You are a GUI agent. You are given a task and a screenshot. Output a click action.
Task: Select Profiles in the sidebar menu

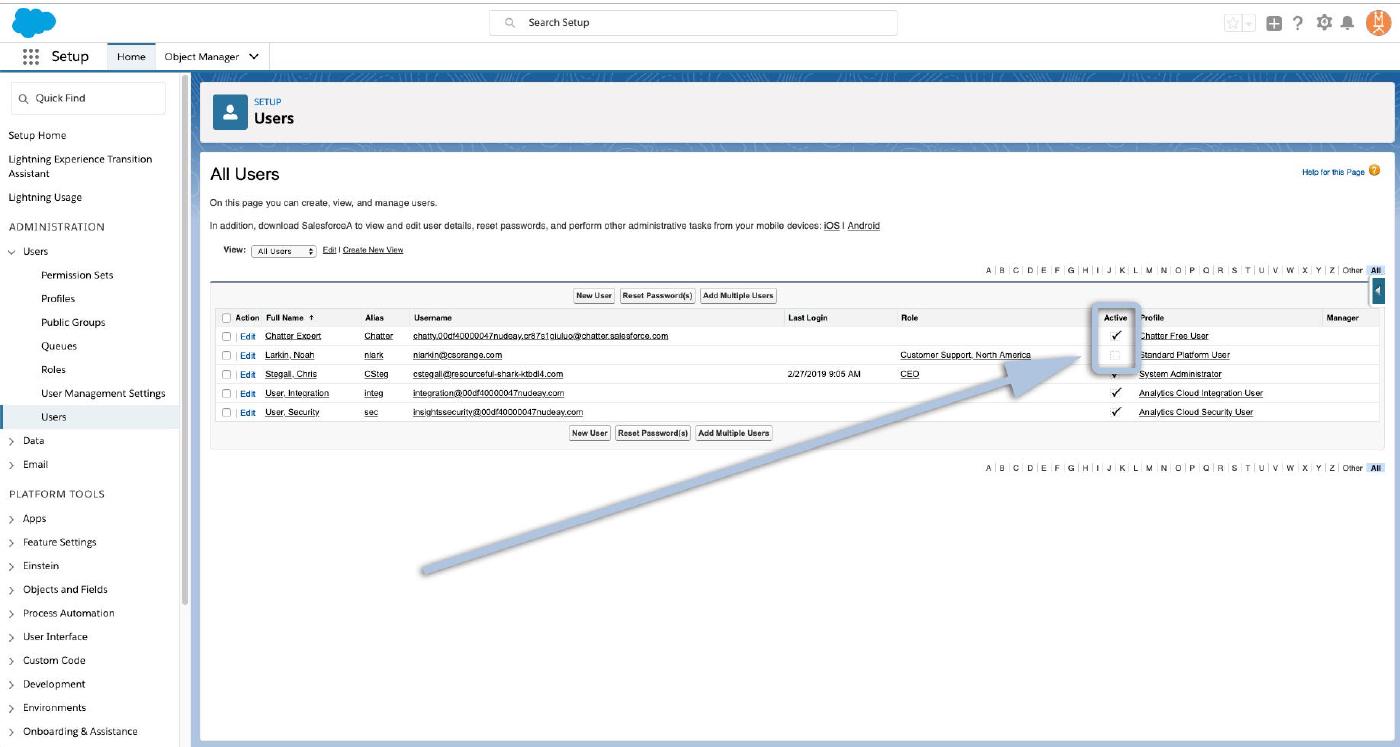[x=58, y=299]
